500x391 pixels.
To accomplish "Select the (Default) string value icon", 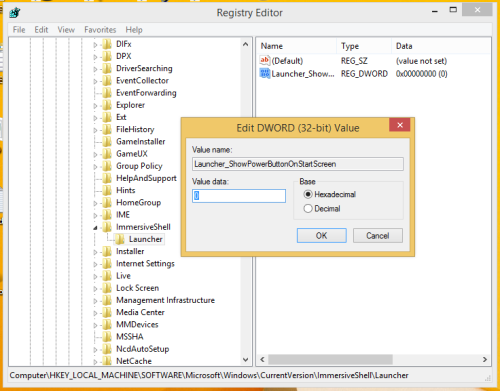I will 265,60.
